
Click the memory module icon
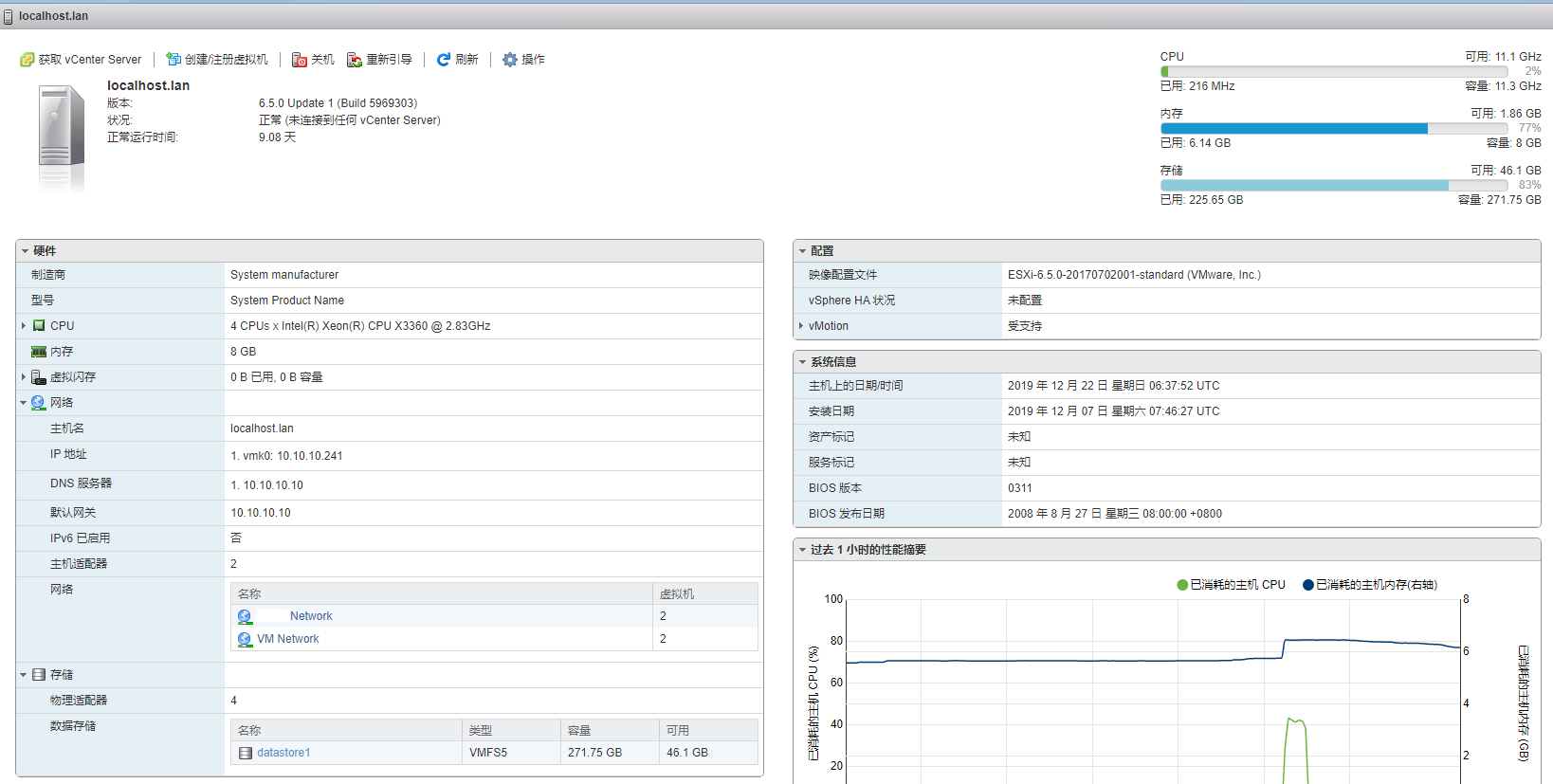(x=39, y=352)
